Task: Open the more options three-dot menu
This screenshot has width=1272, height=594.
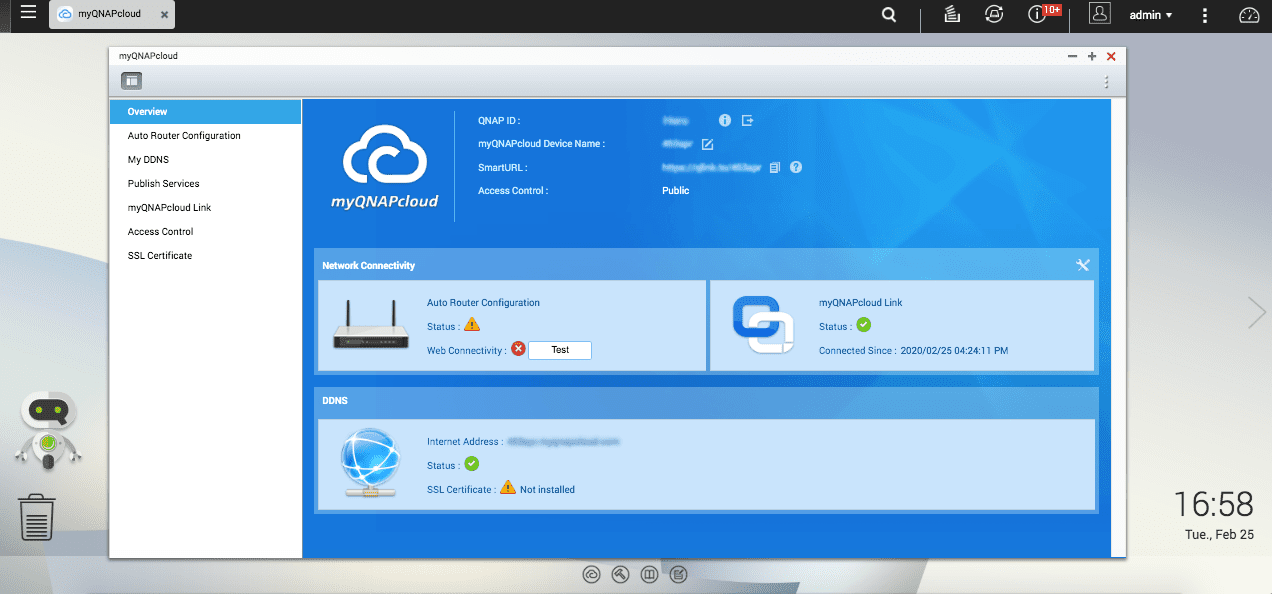Action: point(1204,14)
